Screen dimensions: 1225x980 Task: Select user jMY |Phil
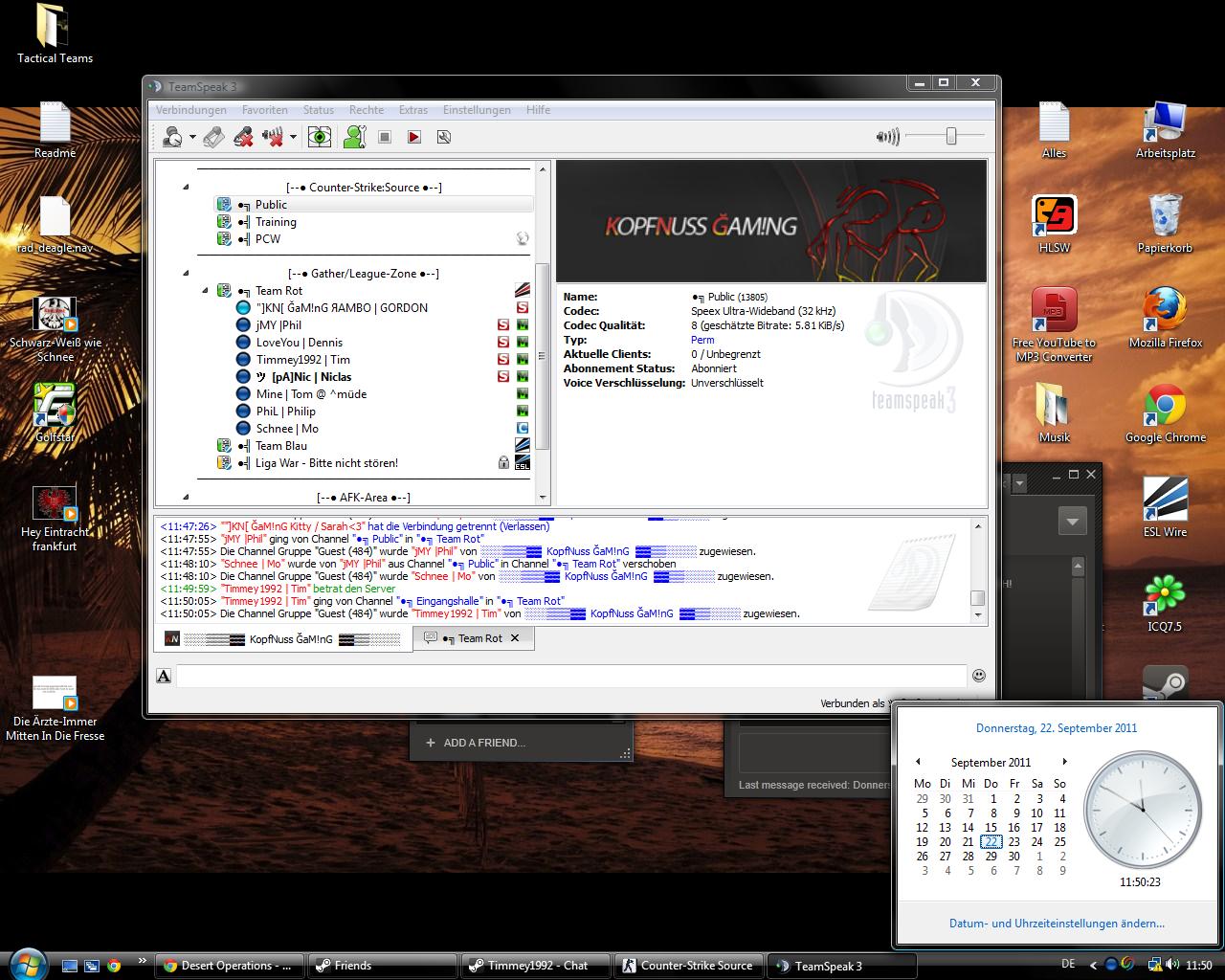278,325
